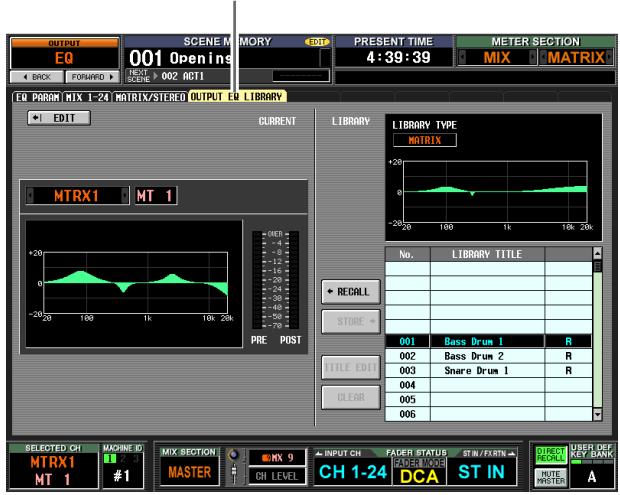The height and width of the screenshot is (495, 620).
Task: Toggle MUTE MASTER button
Action: (550, 477)
